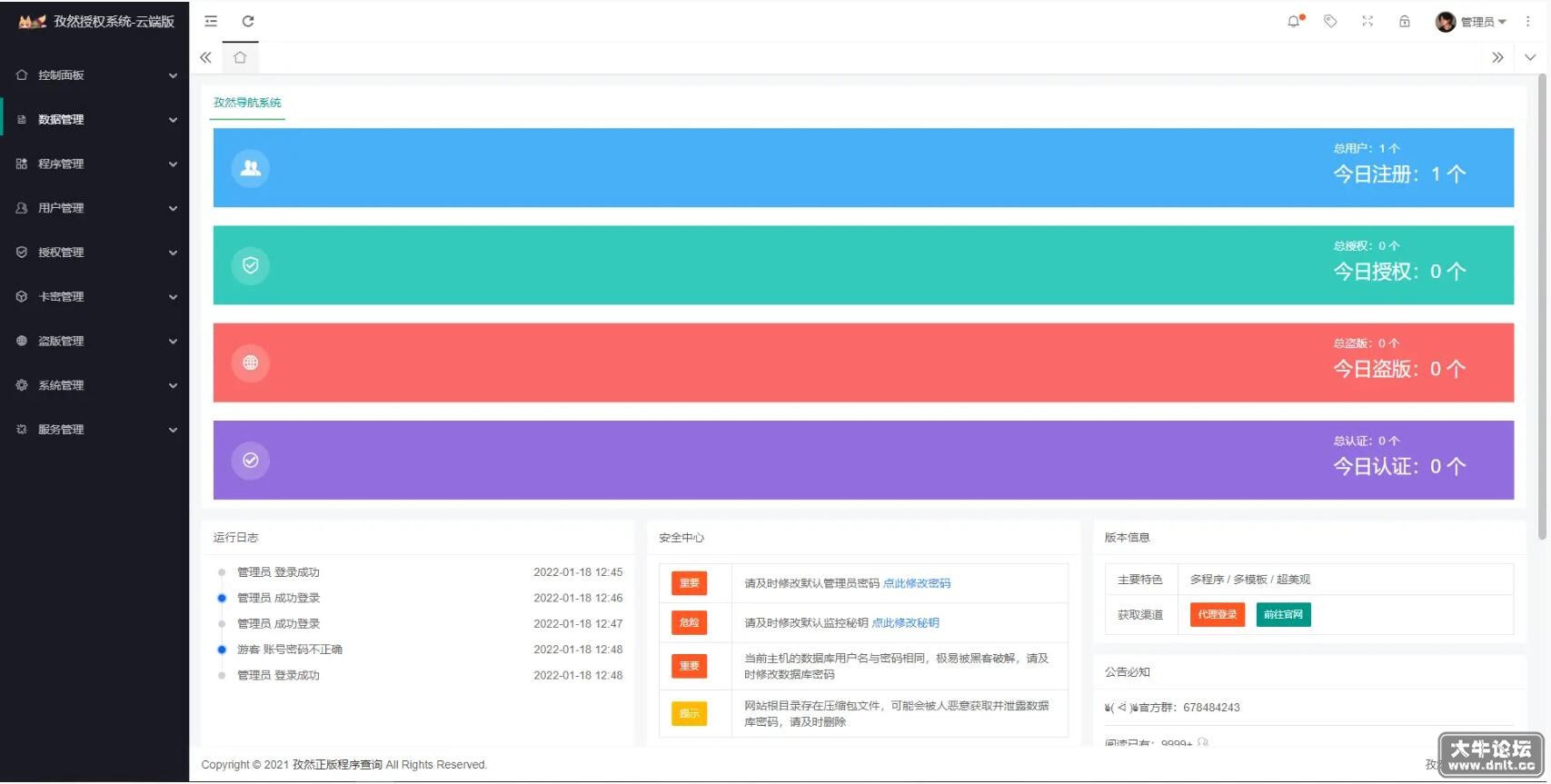
Task: Expand the 程序管理 chevron
Action: 173,164
